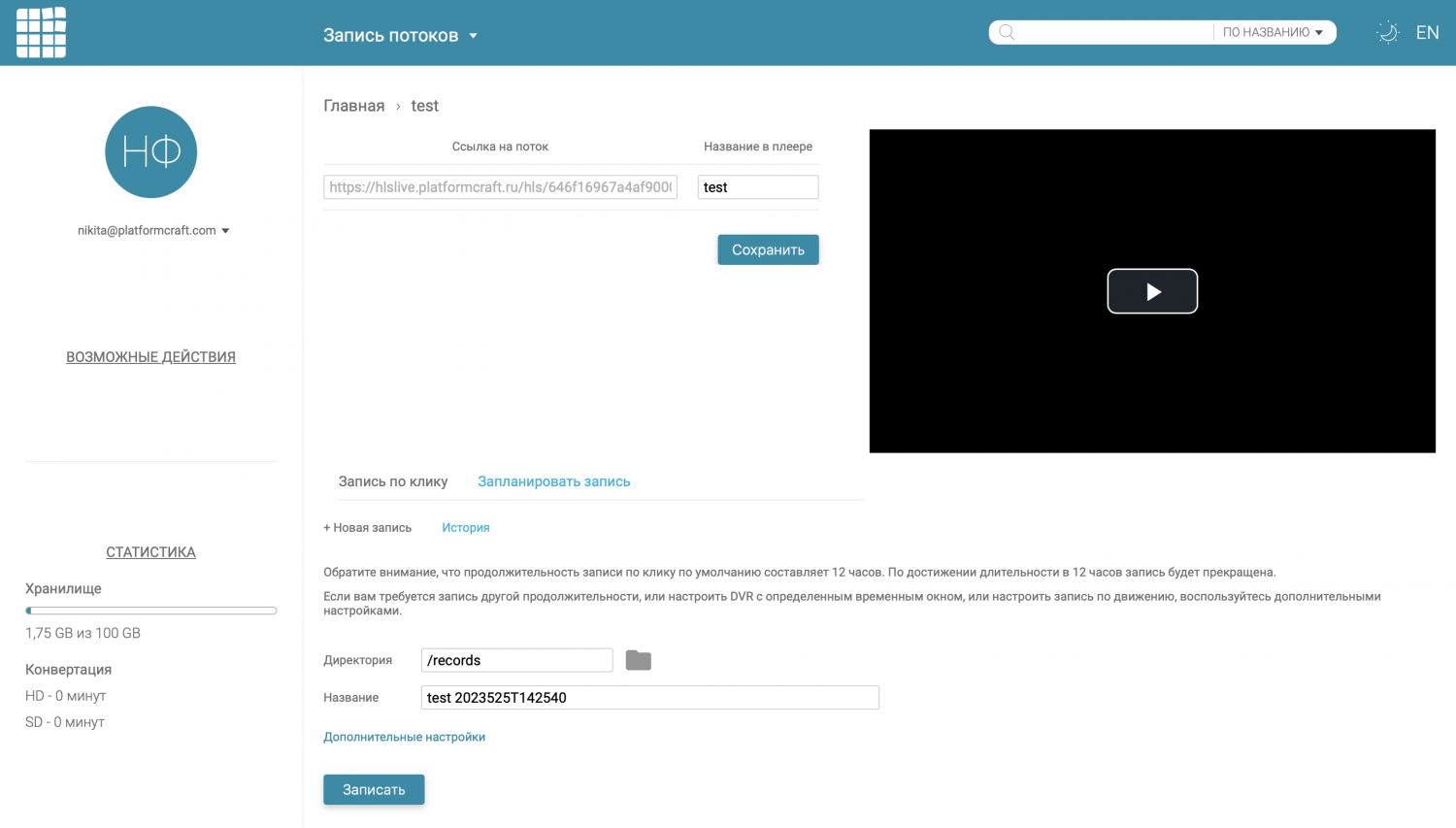This screenshot has height=828, width=1456.
Task: Click the search magnifier icon
Action: click(x=1007, y=33)
